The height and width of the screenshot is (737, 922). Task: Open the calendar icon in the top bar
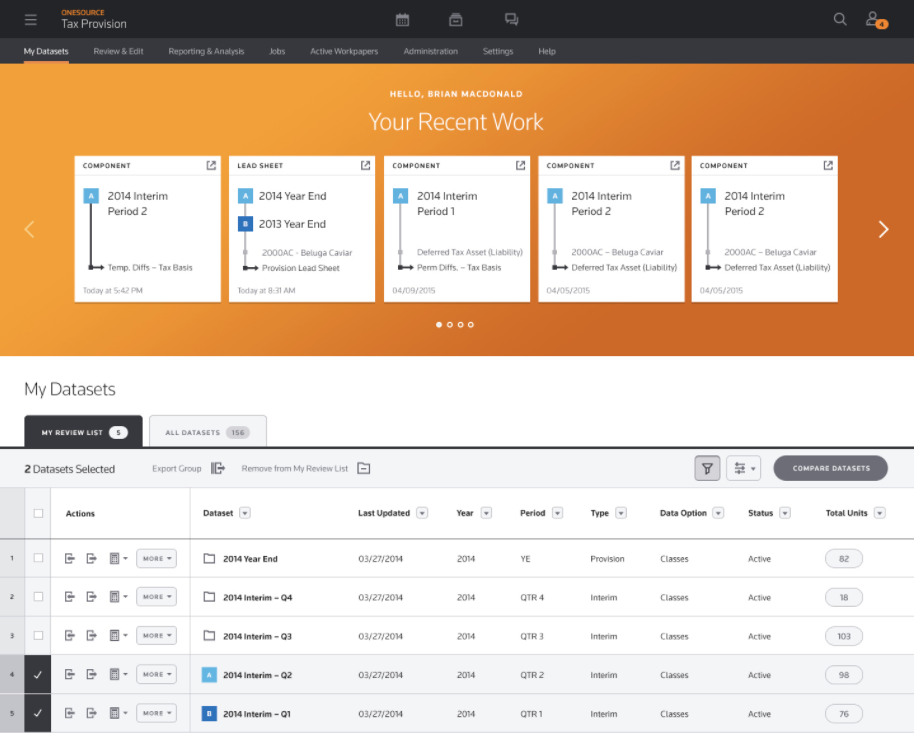click(404, 18)
